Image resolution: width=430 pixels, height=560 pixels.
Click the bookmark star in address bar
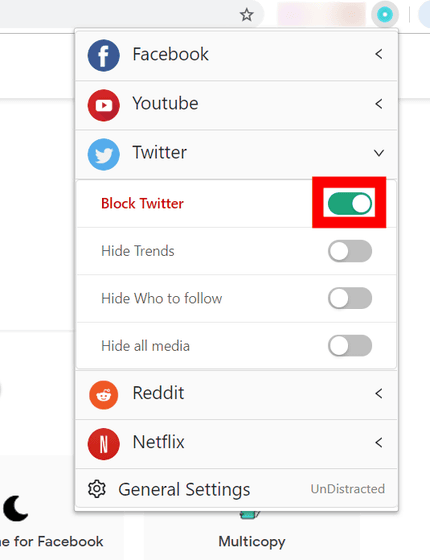point(246,15)
